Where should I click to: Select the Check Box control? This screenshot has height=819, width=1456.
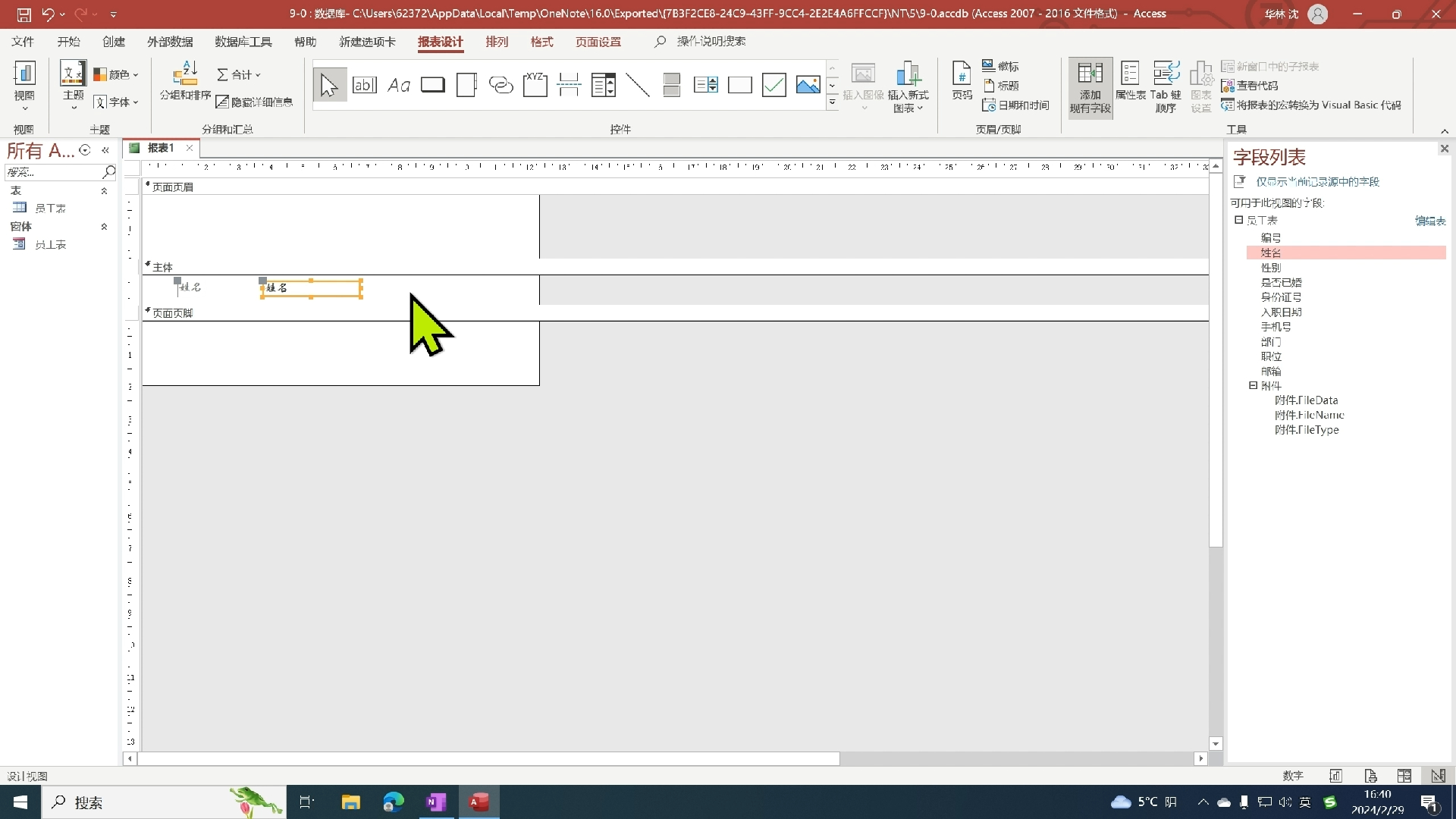[x=773, y=85]
